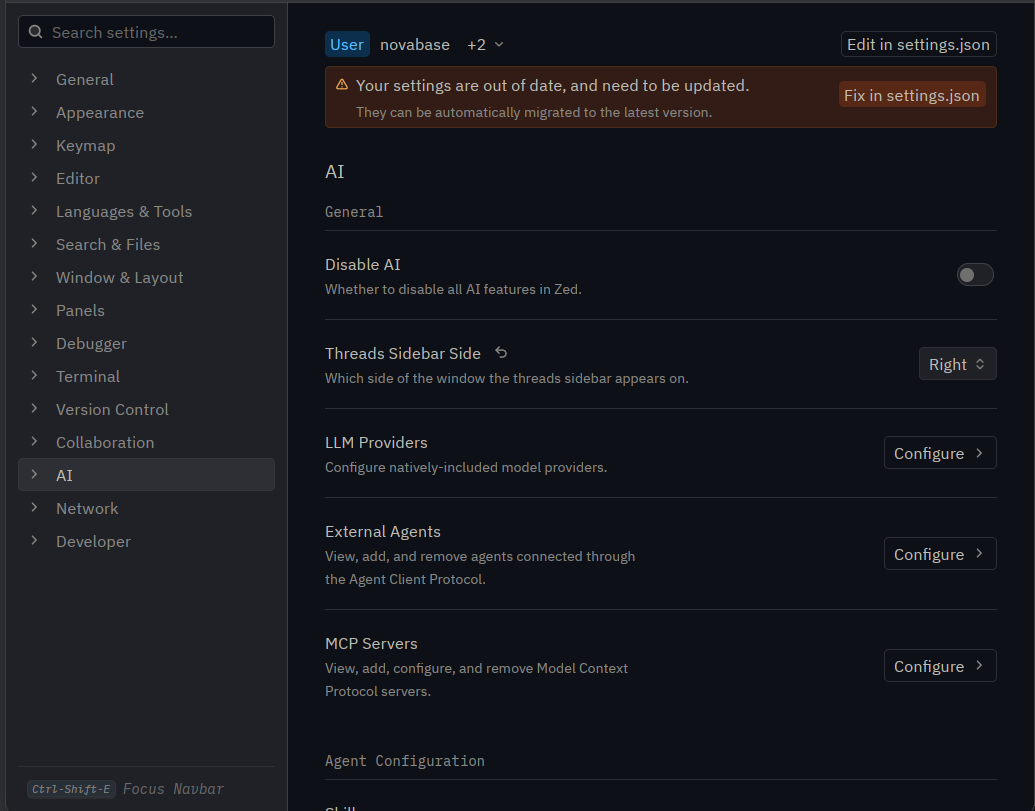1035x811 pixels.
Task: Expand the Terminal section chevron
Action: pos(34,375)
